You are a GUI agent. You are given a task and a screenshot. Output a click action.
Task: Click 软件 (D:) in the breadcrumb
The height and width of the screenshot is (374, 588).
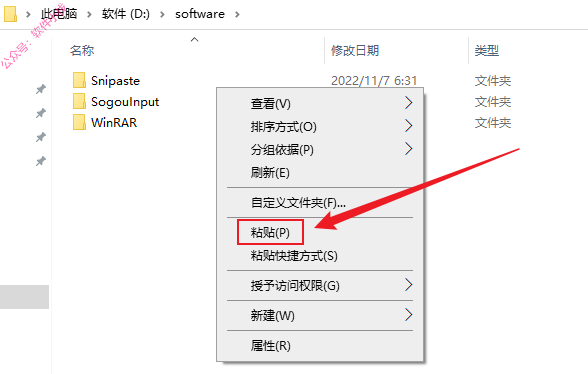[126, 14]
